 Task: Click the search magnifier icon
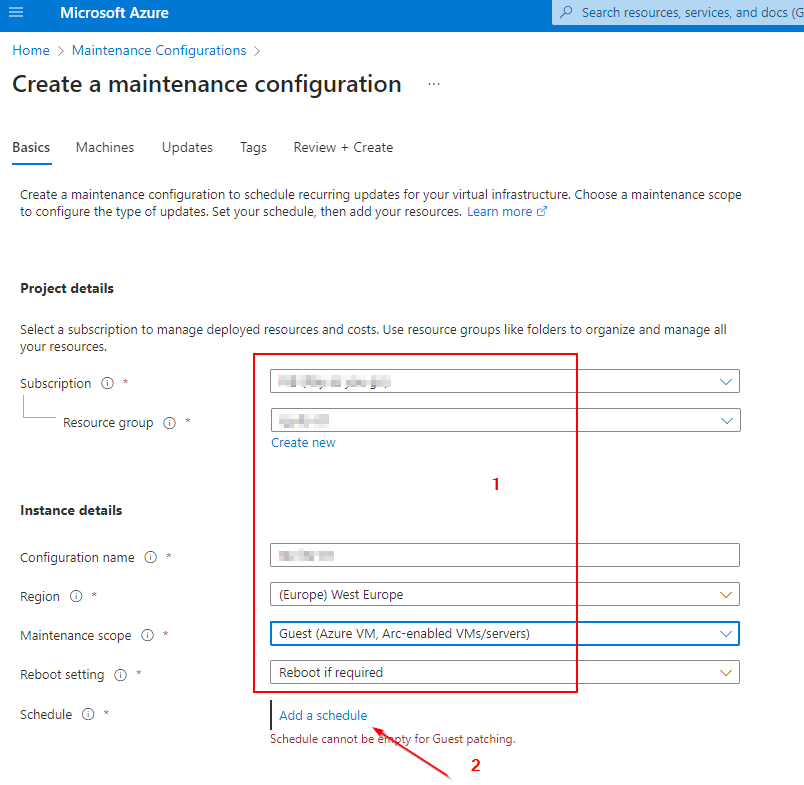[566, 12]
